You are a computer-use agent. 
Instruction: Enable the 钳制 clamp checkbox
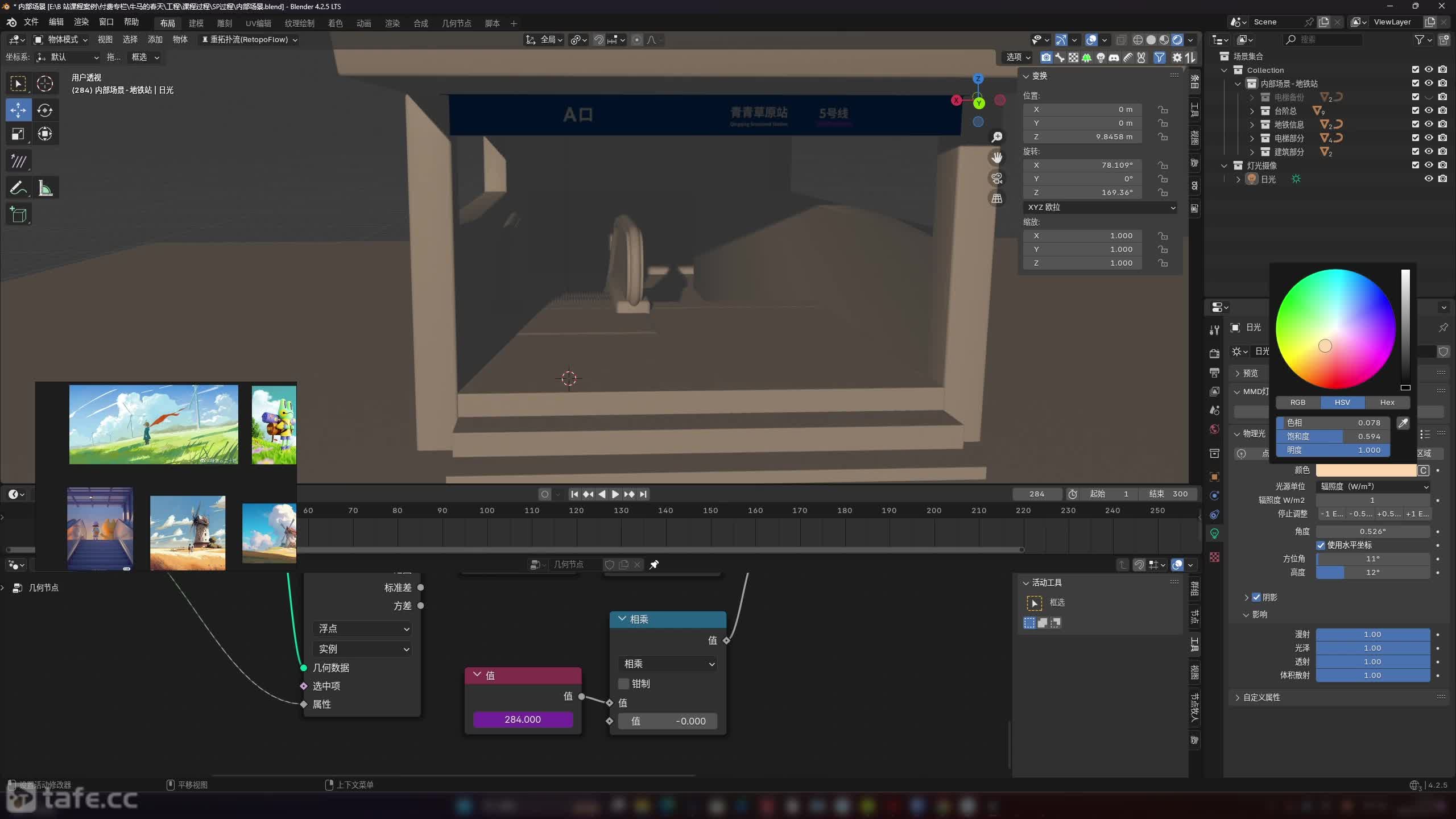click(624, 684)
